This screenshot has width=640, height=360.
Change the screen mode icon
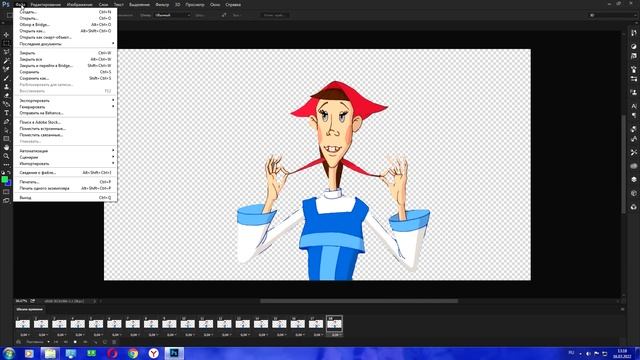pyautogui.click(x=6, y=200)
